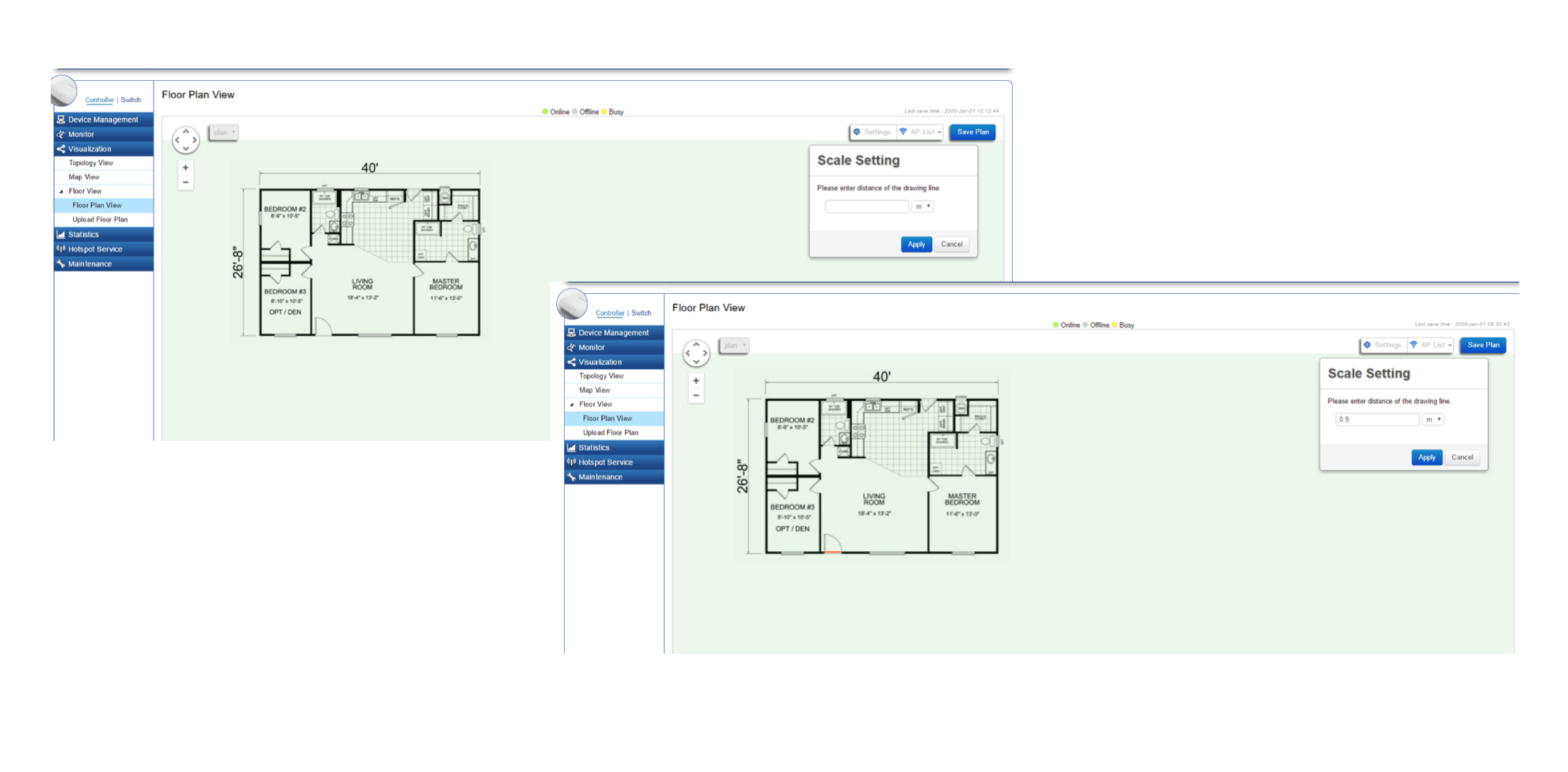Open Hotspot Service in lower-right window
The image size is (1568, 772).
(614, 462)
